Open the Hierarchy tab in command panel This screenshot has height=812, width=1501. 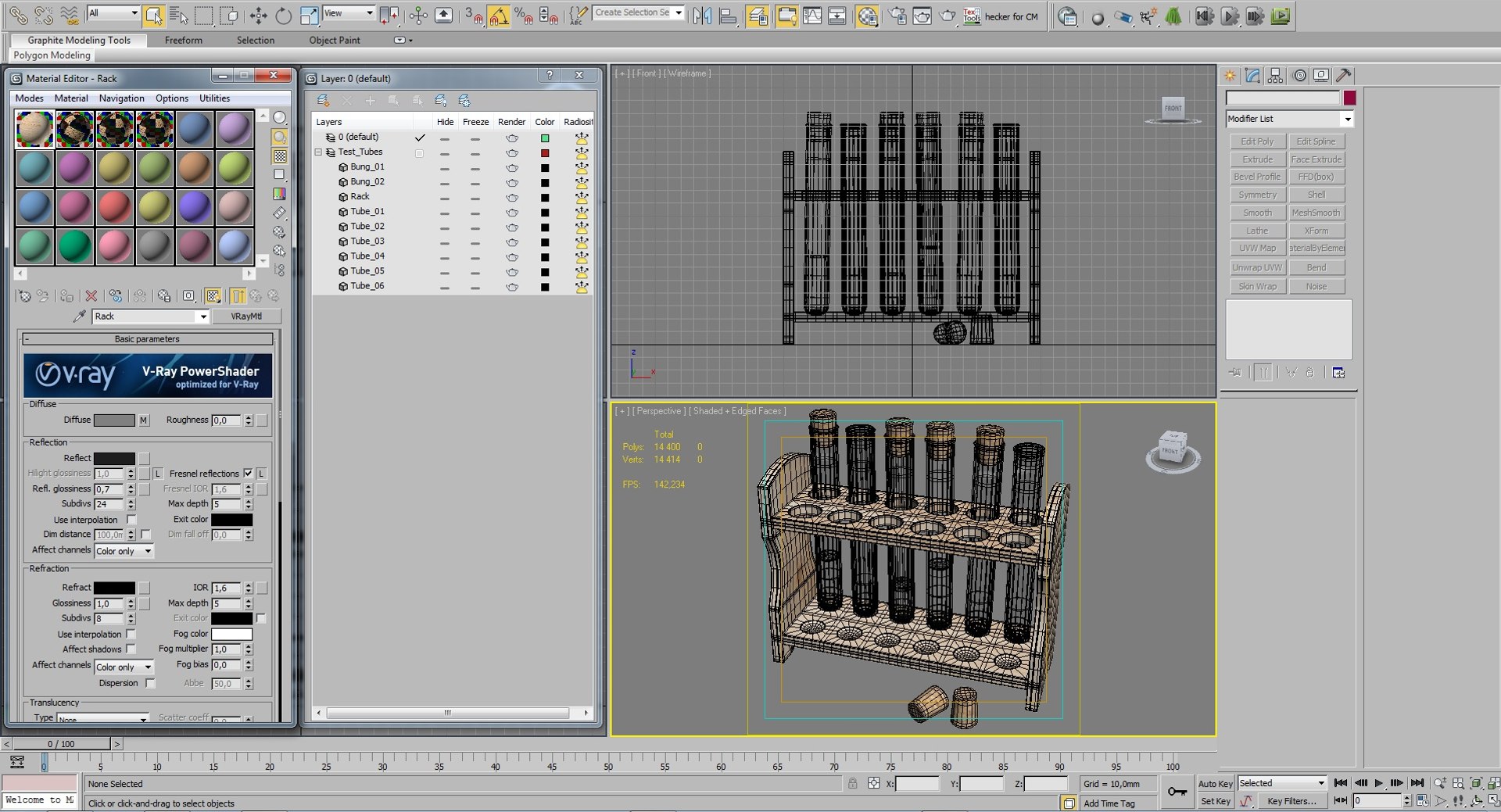1276,75
